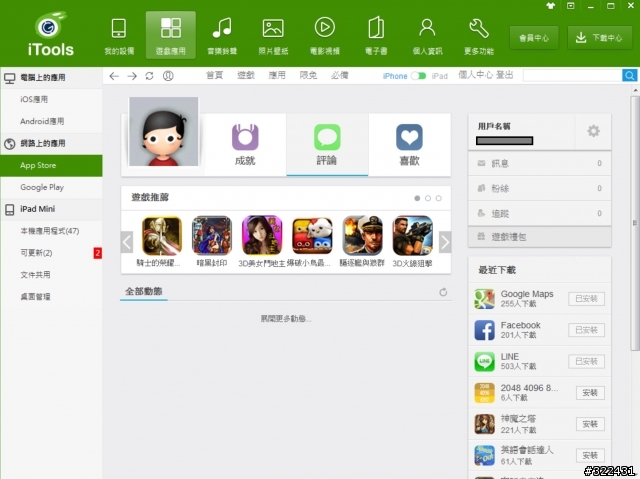The width and height of the screenshot is (640, 479).
Task: Click the skin/shirt icon in title bar
Action: [x=551, y=6]
